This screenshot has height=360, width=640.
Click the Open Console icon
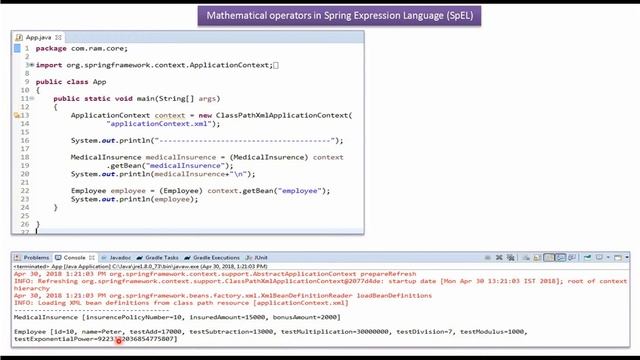pos(618,258)
